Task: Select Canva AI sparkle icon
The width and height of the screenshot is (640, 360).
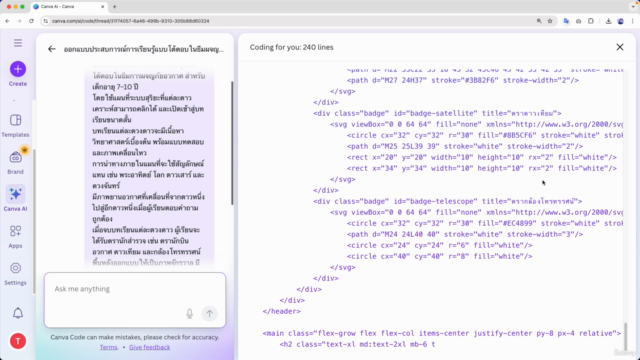Action: (16, 194)
